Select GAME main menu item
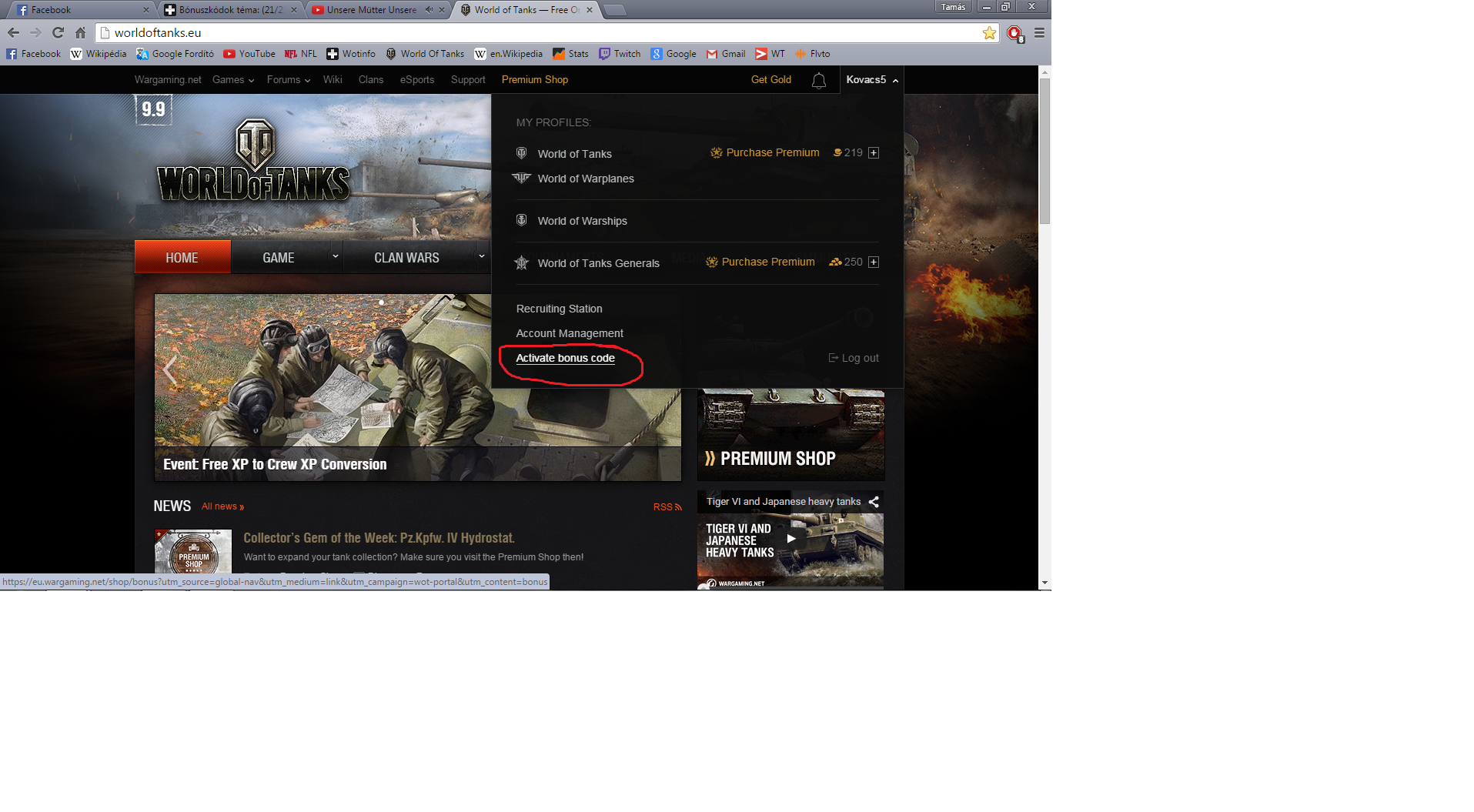Viewport: 1474px width, 812px height. tap(279, 257)
